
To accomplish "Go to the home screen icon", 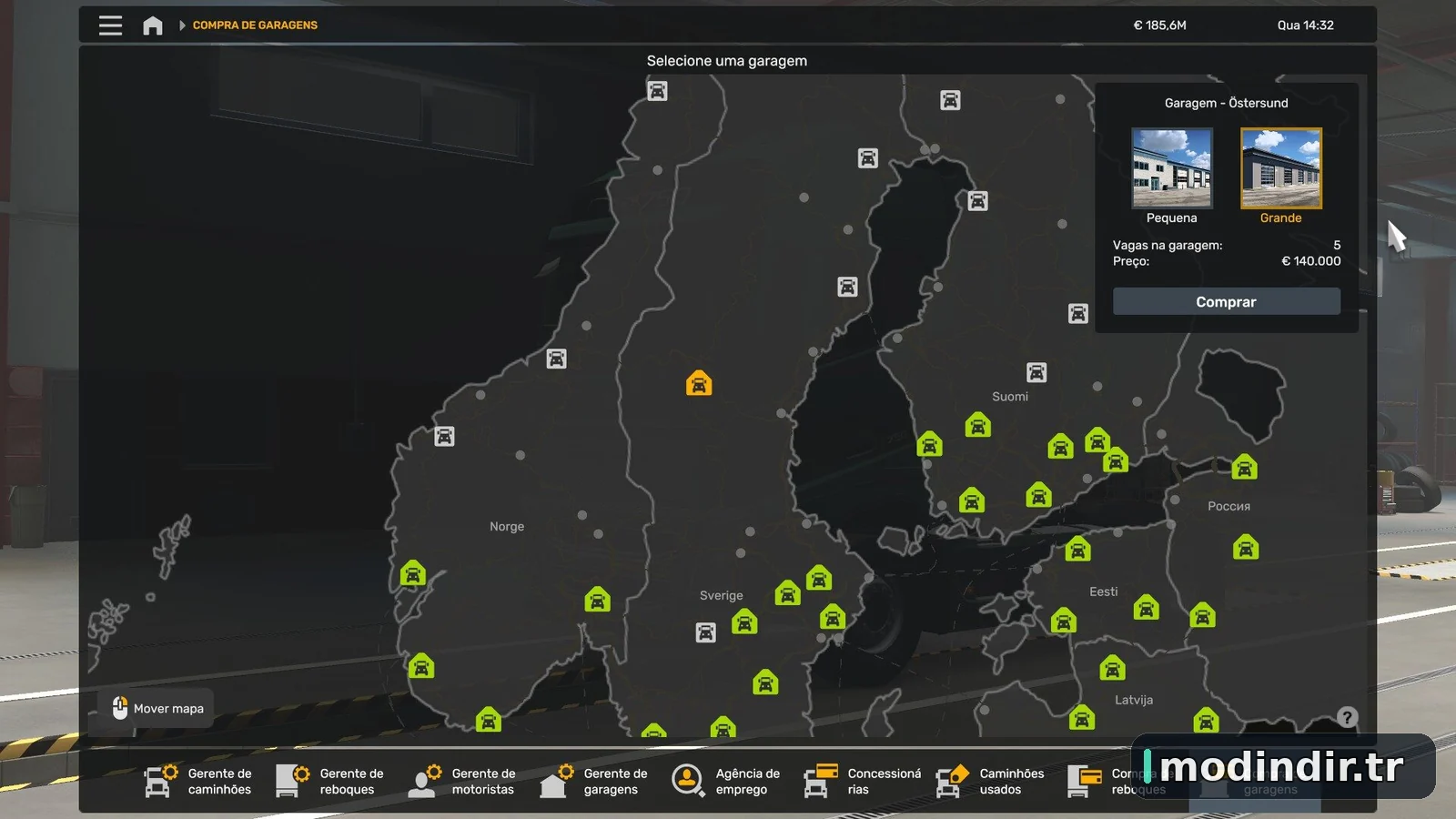I will pyautogui.click(x=153, y=25).
